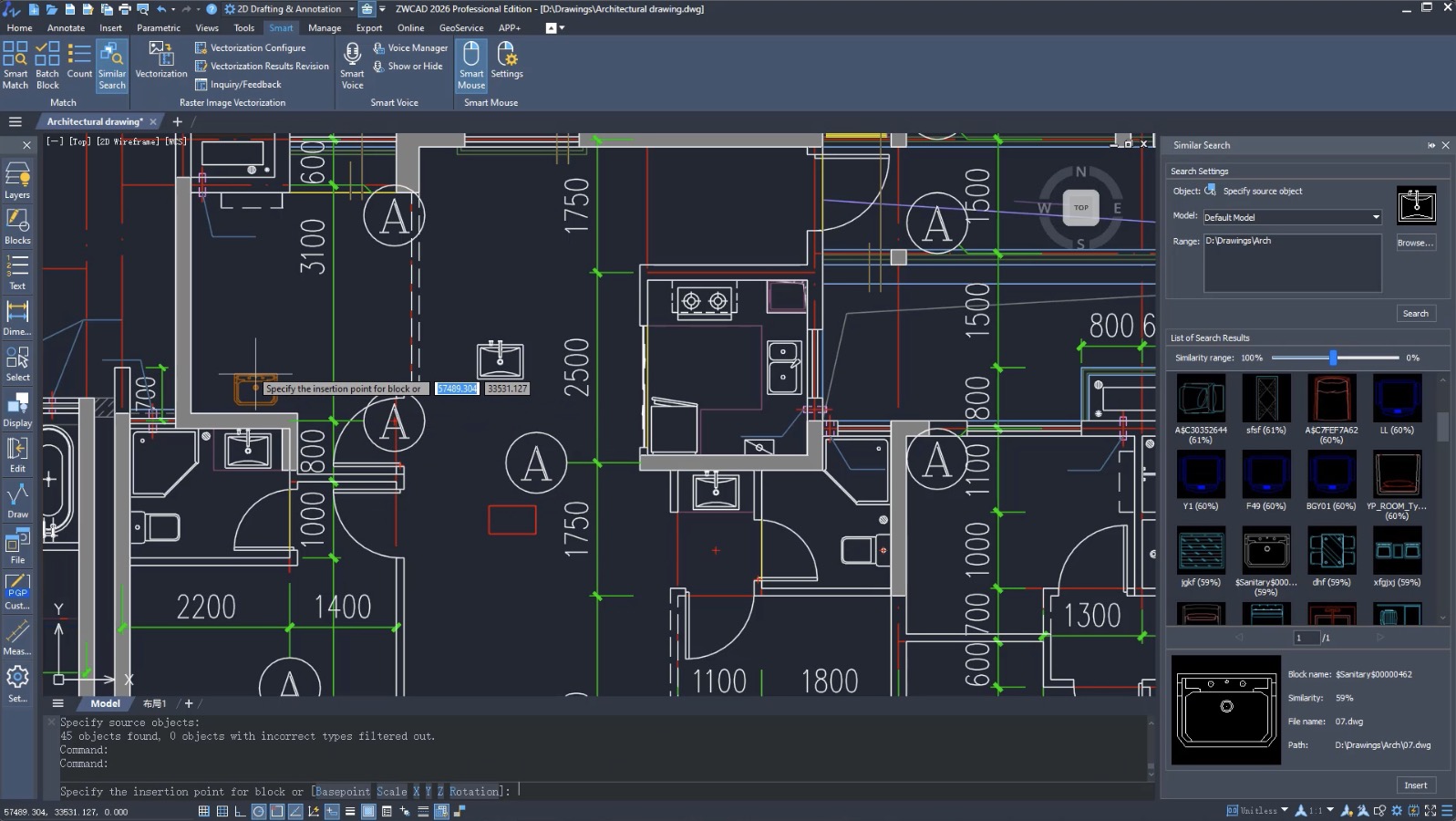Toggle ortho mode in status bar
1456x821 pixels.
pos(241,811)
